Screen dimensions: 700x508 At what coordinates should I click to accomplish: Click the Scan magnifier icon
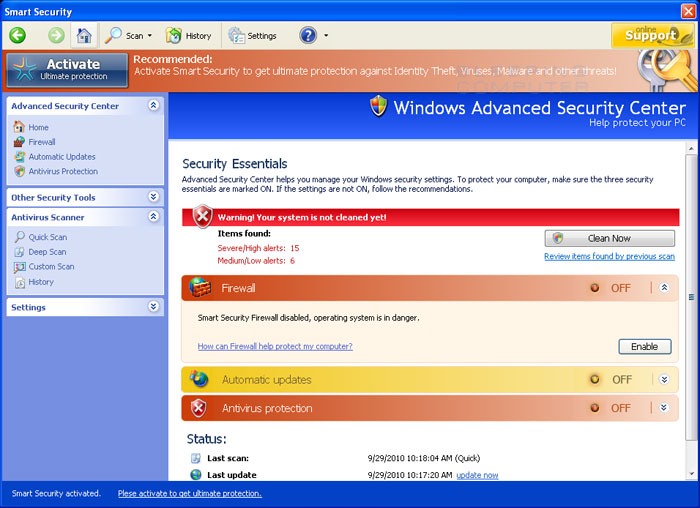point(113,35)
